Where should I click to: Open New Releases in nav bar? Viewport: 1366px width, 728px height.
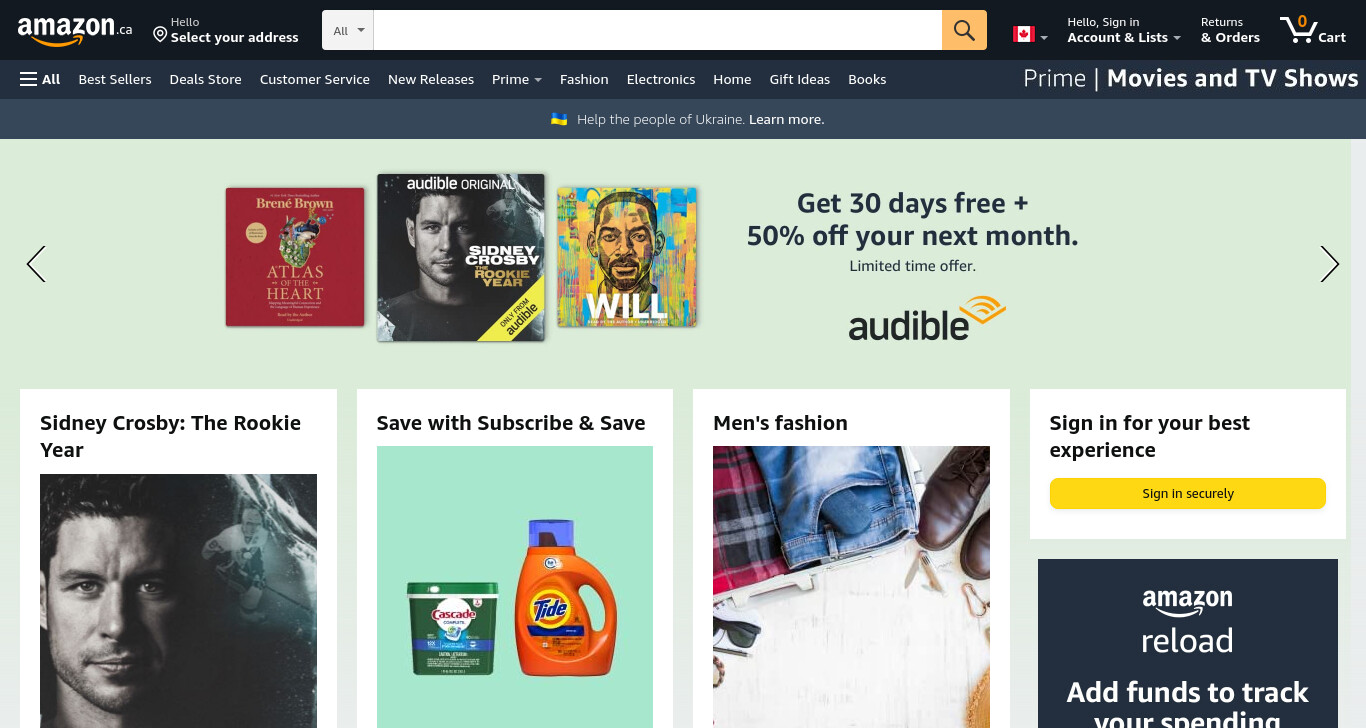431,79
